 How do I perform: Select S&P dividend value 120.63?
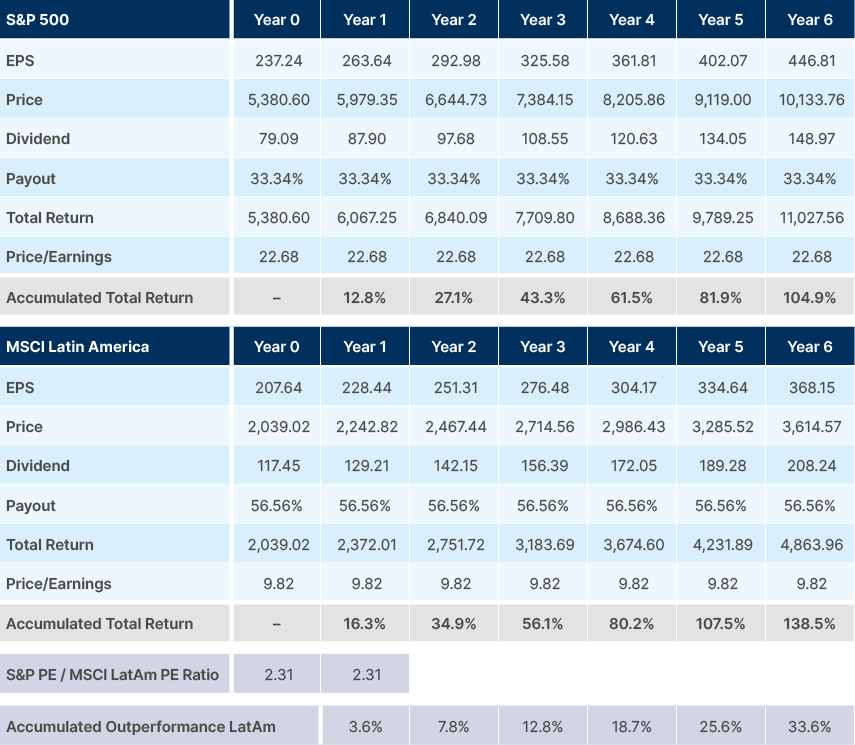click(634, 139)
